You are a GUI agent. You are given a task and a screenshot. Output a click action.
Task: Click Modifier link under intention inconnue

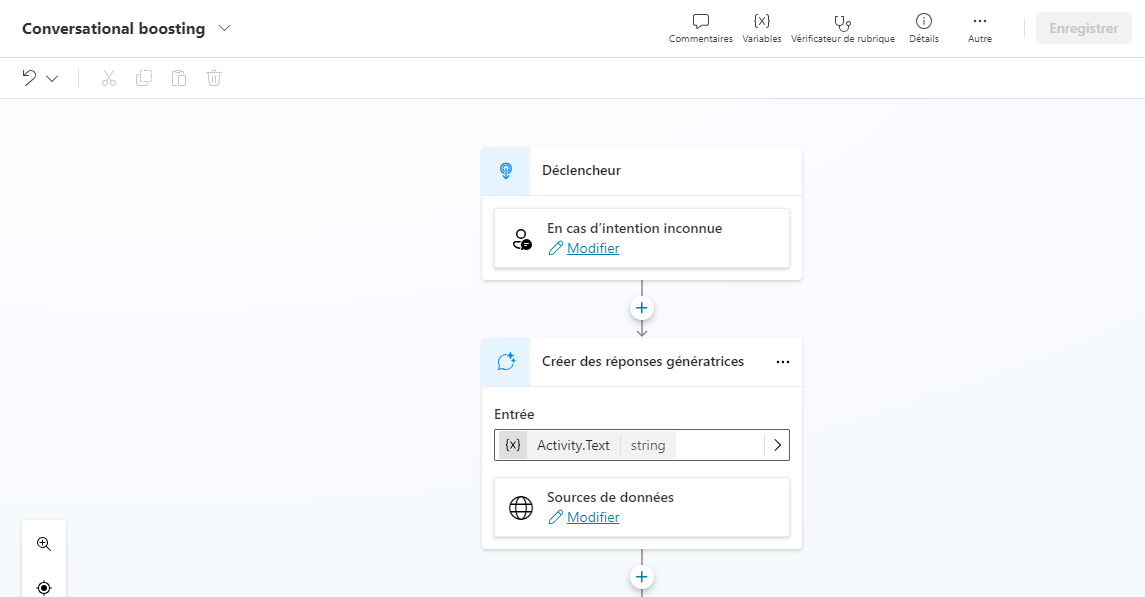593,248
